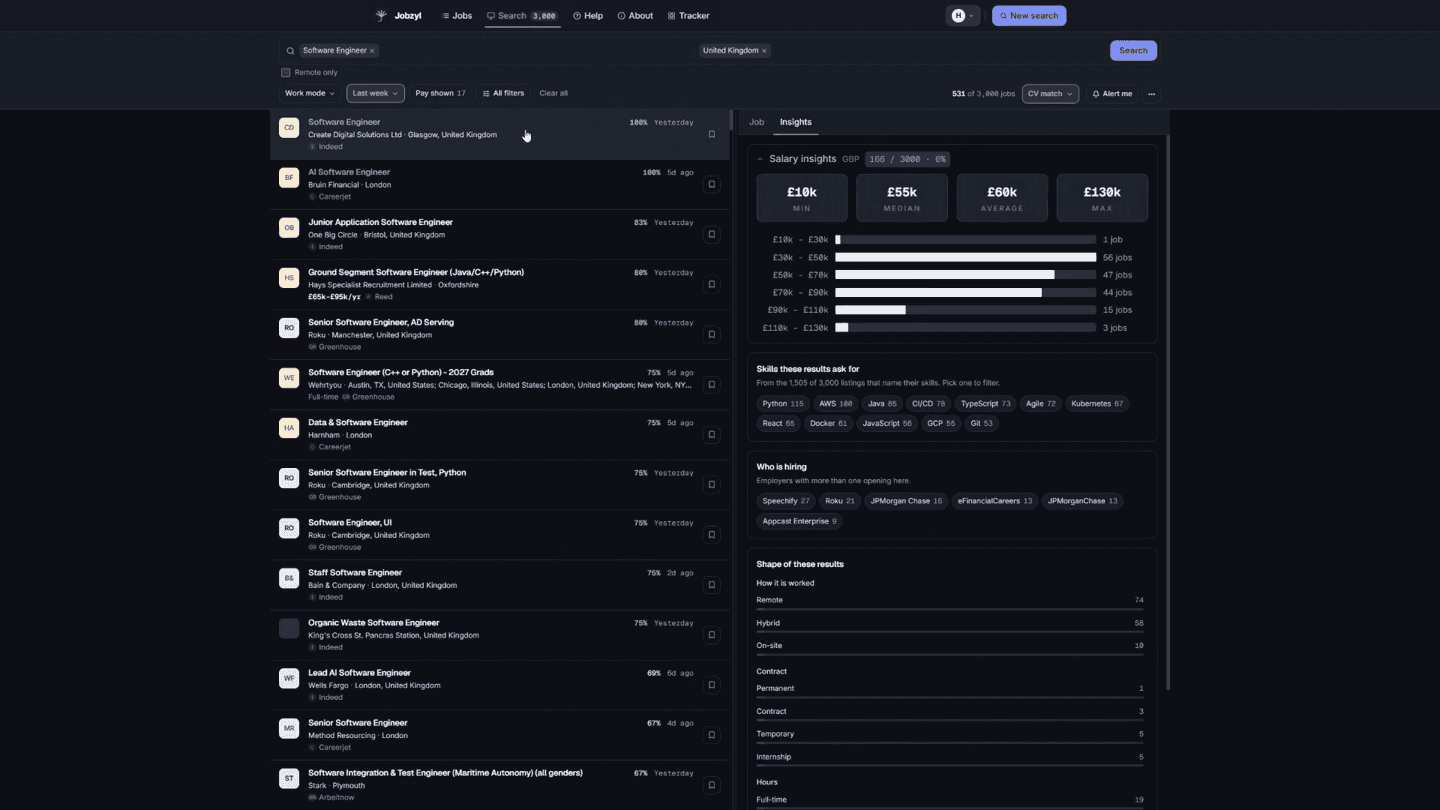Open the Tracker menu item
This screenshot has height=810, width=1440.
(x=688, y=16)
